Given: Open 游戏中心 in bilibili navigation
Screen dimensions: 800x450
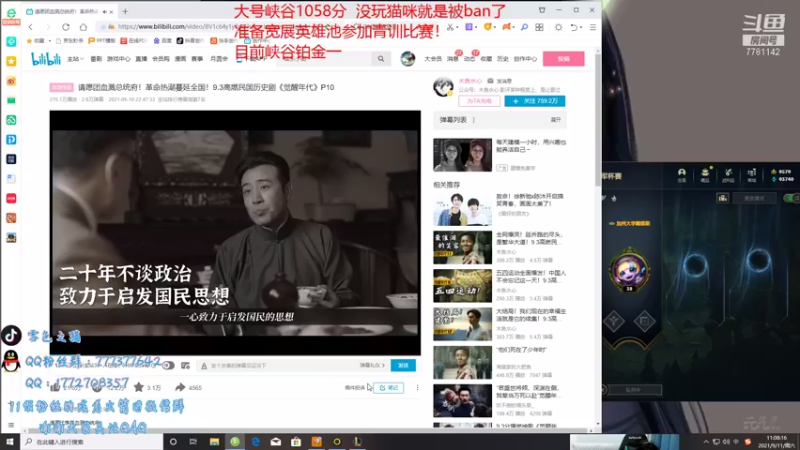Looking at the screenshot, I should click(118, 59).
